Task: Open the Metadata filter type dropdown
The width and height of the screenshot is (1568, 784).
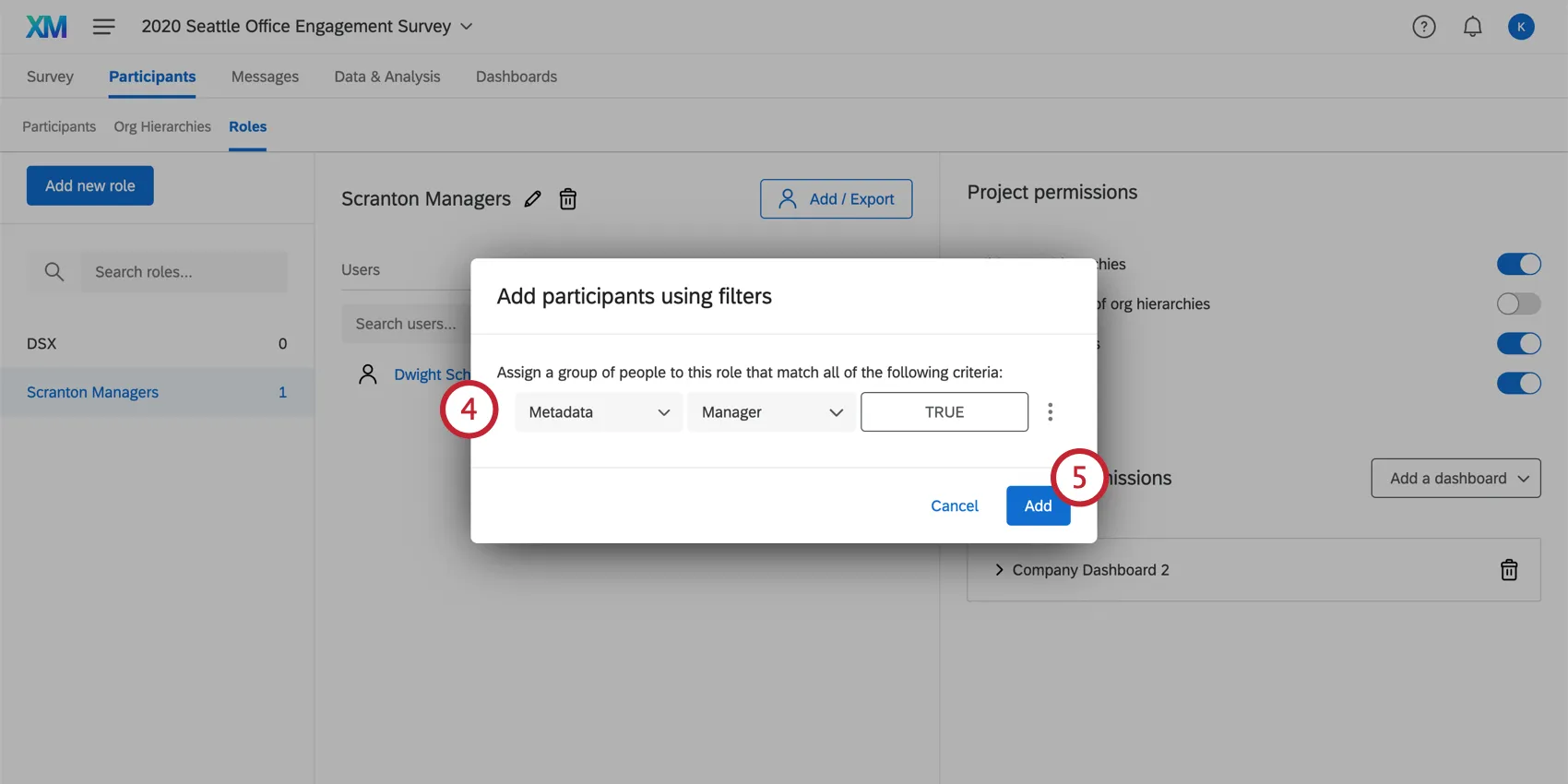Action: pyautogui.click(x=599, y=412)
